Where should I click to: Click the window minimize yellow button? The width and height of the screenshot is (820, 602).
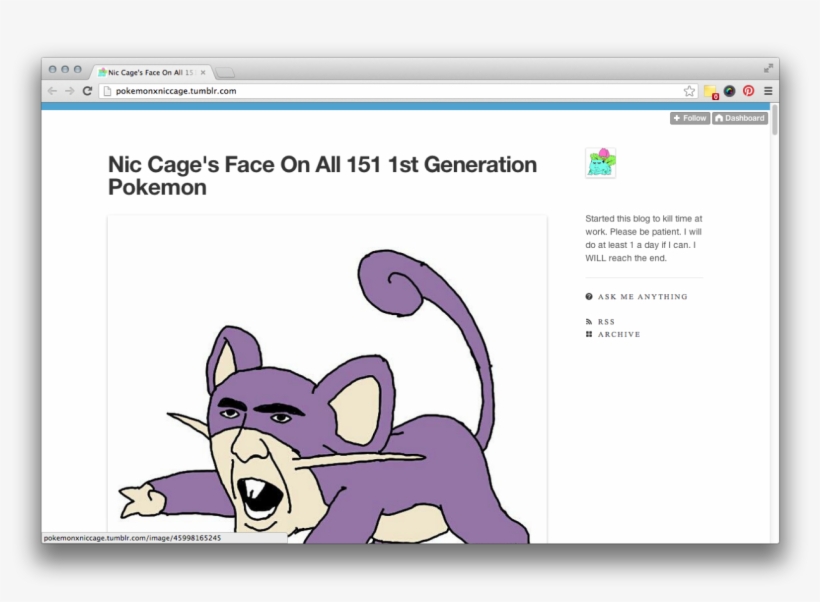pyautogui.click(x=65, y=69)
